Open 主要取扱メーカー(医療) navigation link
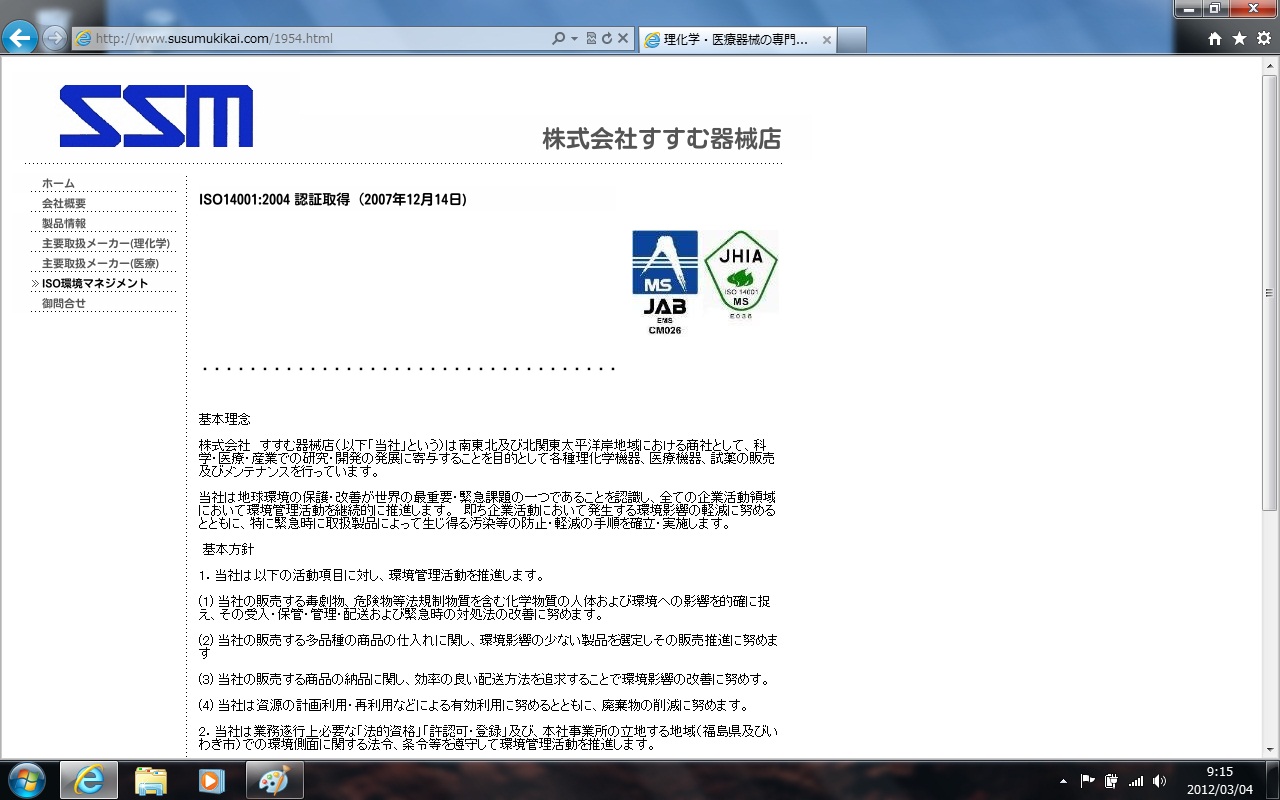1280x800 pixels. click(100, 264)
